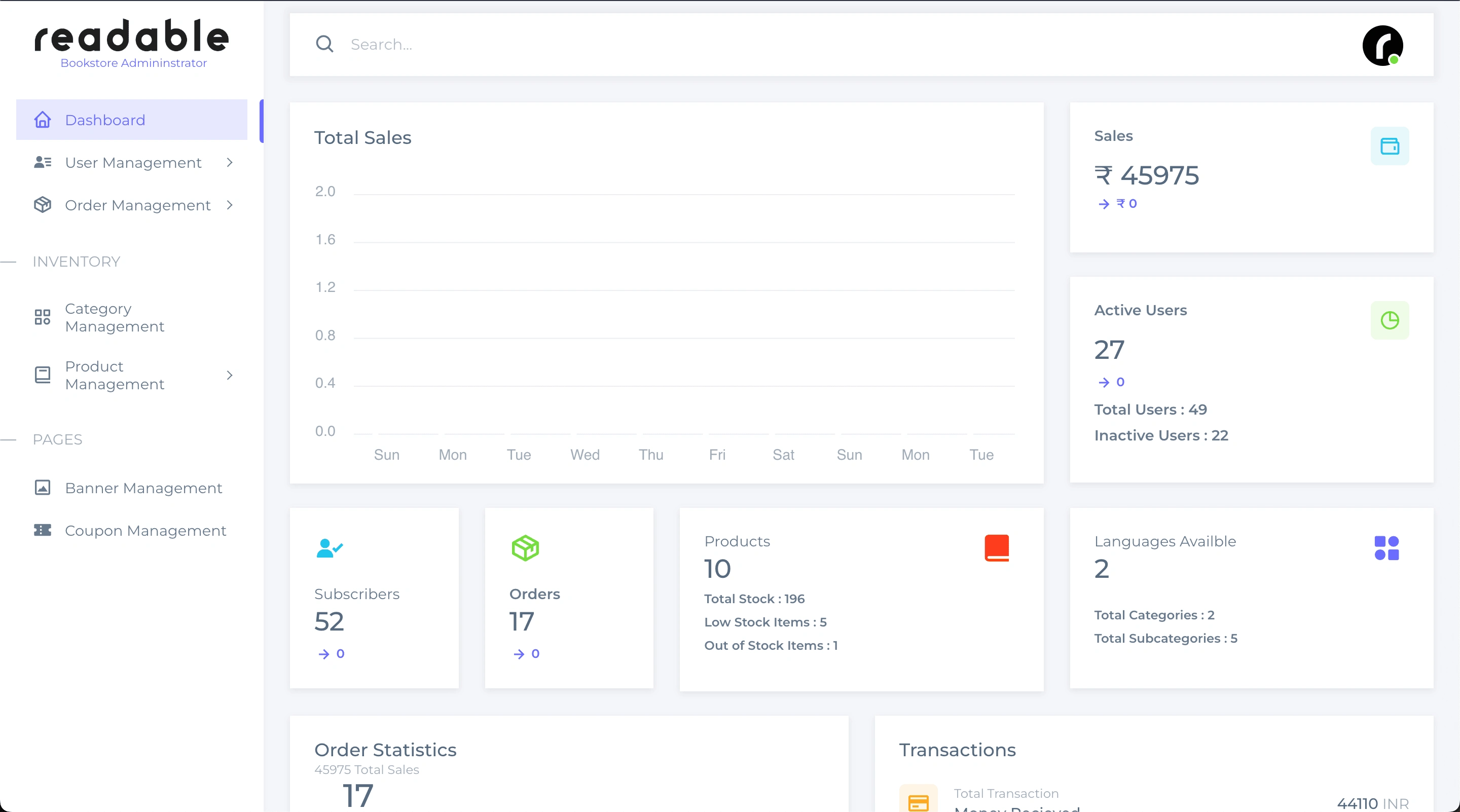The width and height of the screenshot is (1460, 812).
Task: Click the Subscribers trend arrow
Action: (323, 654)
